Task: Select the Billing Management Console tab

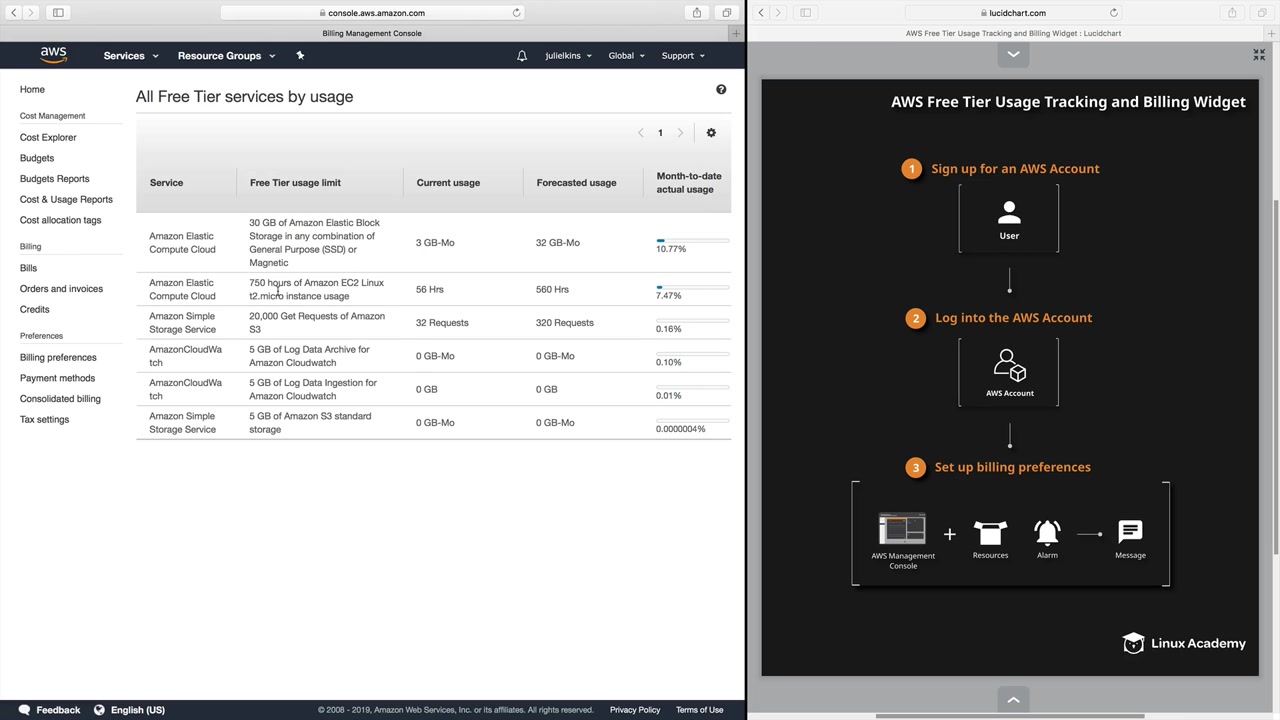Action: 372,33
